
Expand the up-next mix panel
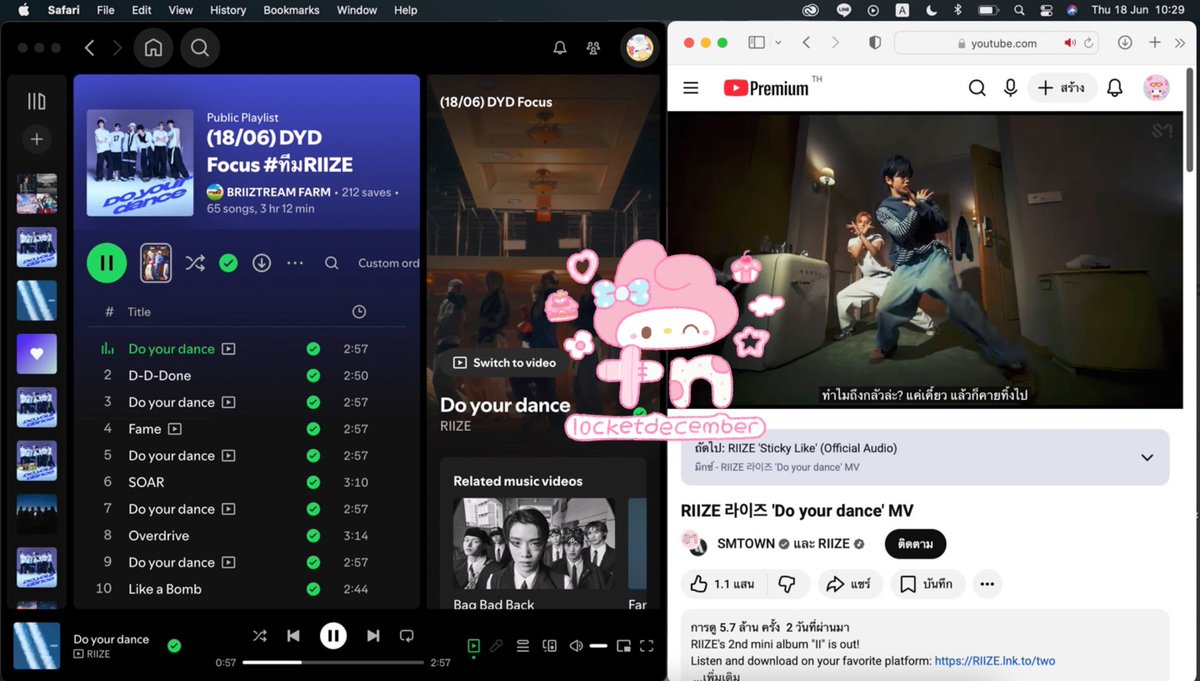coord(1147,457)
